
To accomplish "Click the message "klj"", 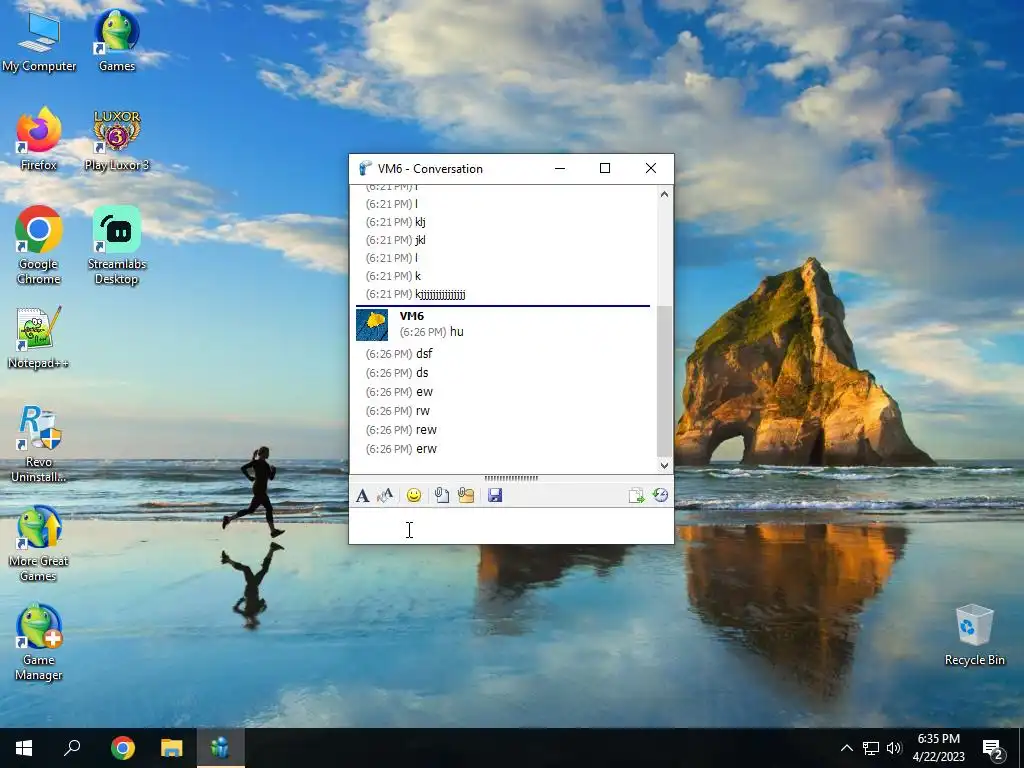I will pyautogui.click(x=420, y=222).
